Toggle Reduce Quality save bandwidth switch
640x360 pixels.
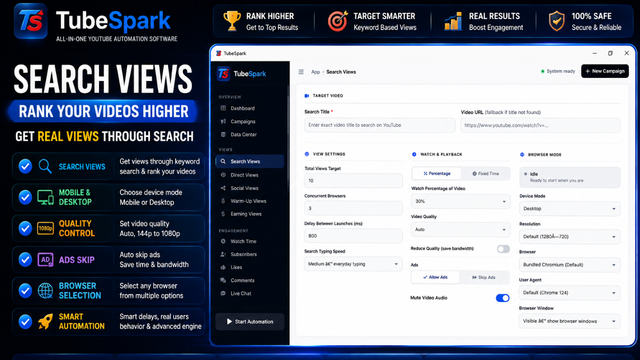point(503,249)
